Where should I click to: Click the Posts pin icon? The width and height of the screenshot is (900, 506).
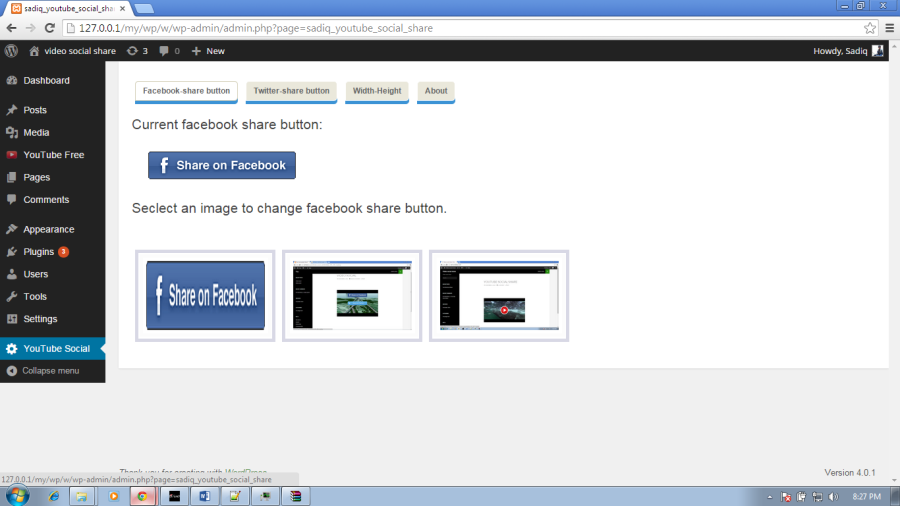click(x=11, y=110)
